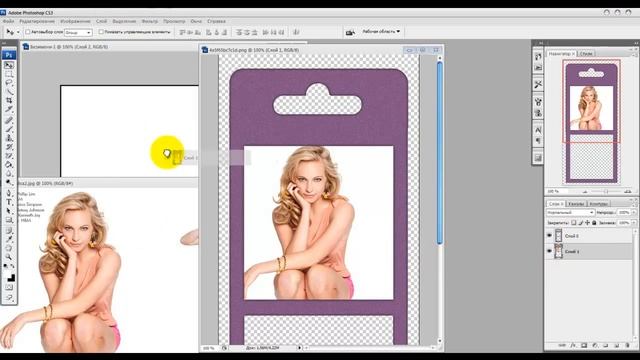This screenshot has width=640, height=360.
Task: Switch to the Контуры tab
Action: [x=599, y=203]
